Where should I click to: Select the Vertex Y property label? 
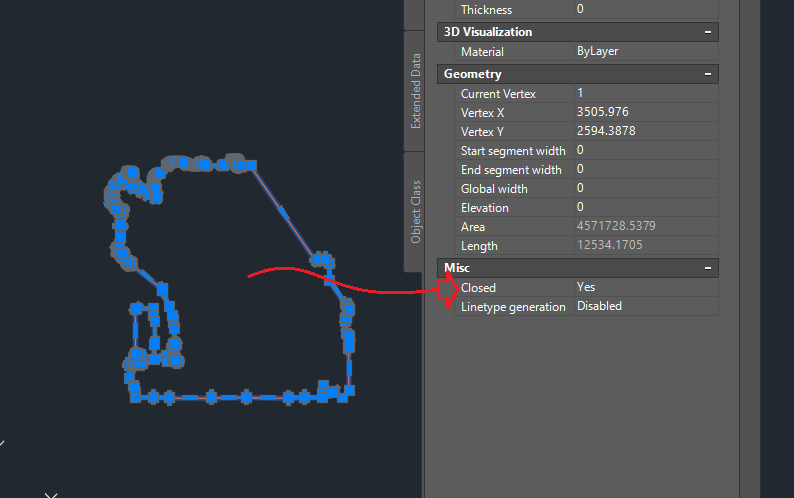[482, 132]
